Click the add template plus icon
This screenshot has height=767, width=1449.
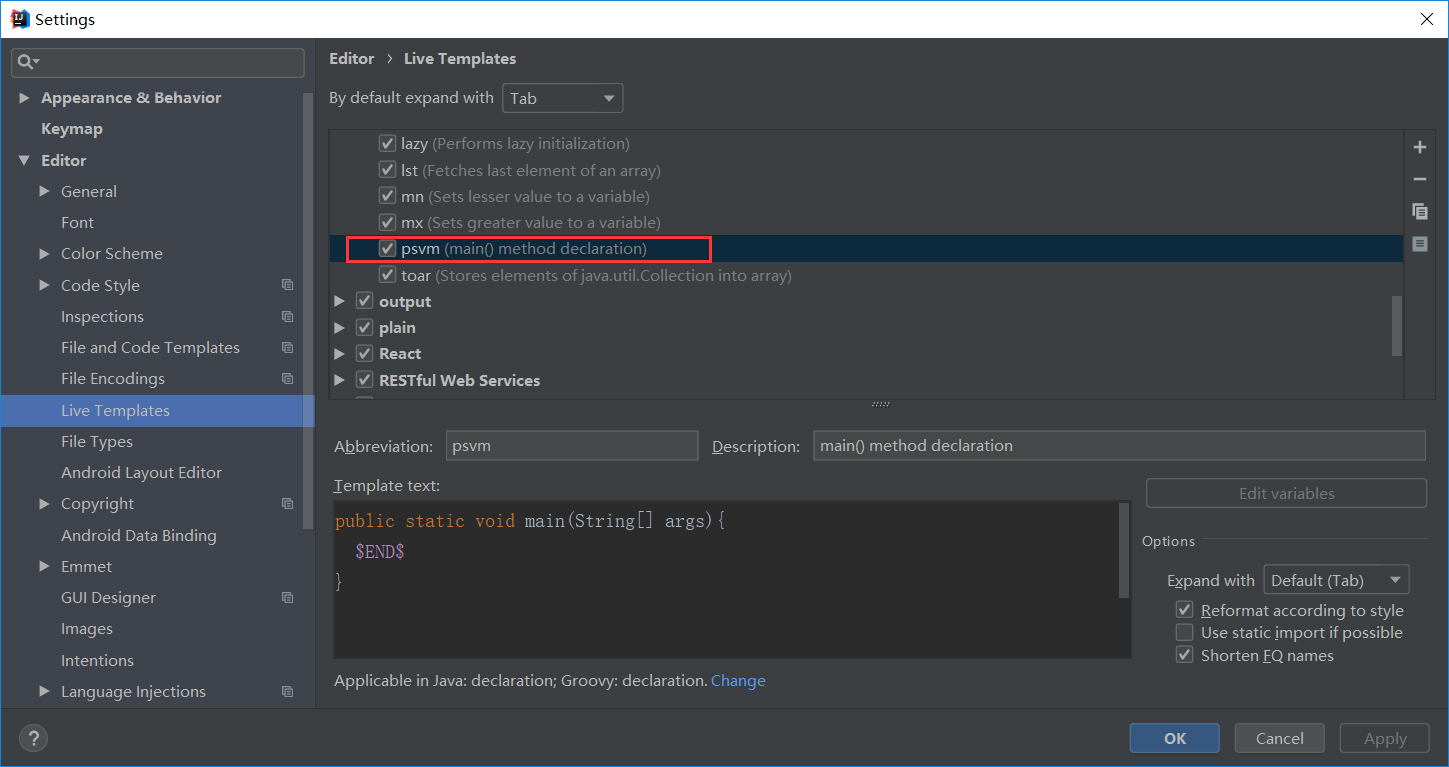[x=1419, y=148]
